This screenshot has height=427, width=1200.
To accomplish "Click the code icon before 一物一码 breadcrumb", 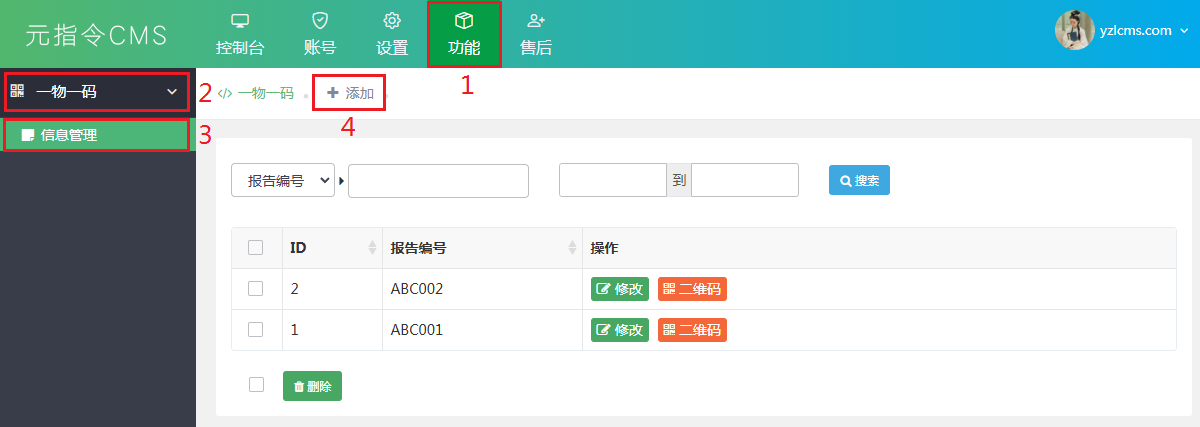I will (x=225, y=93).
